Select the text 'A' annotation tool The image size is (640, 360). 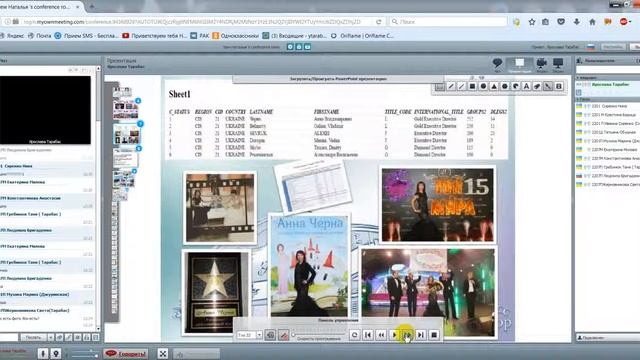526,87
